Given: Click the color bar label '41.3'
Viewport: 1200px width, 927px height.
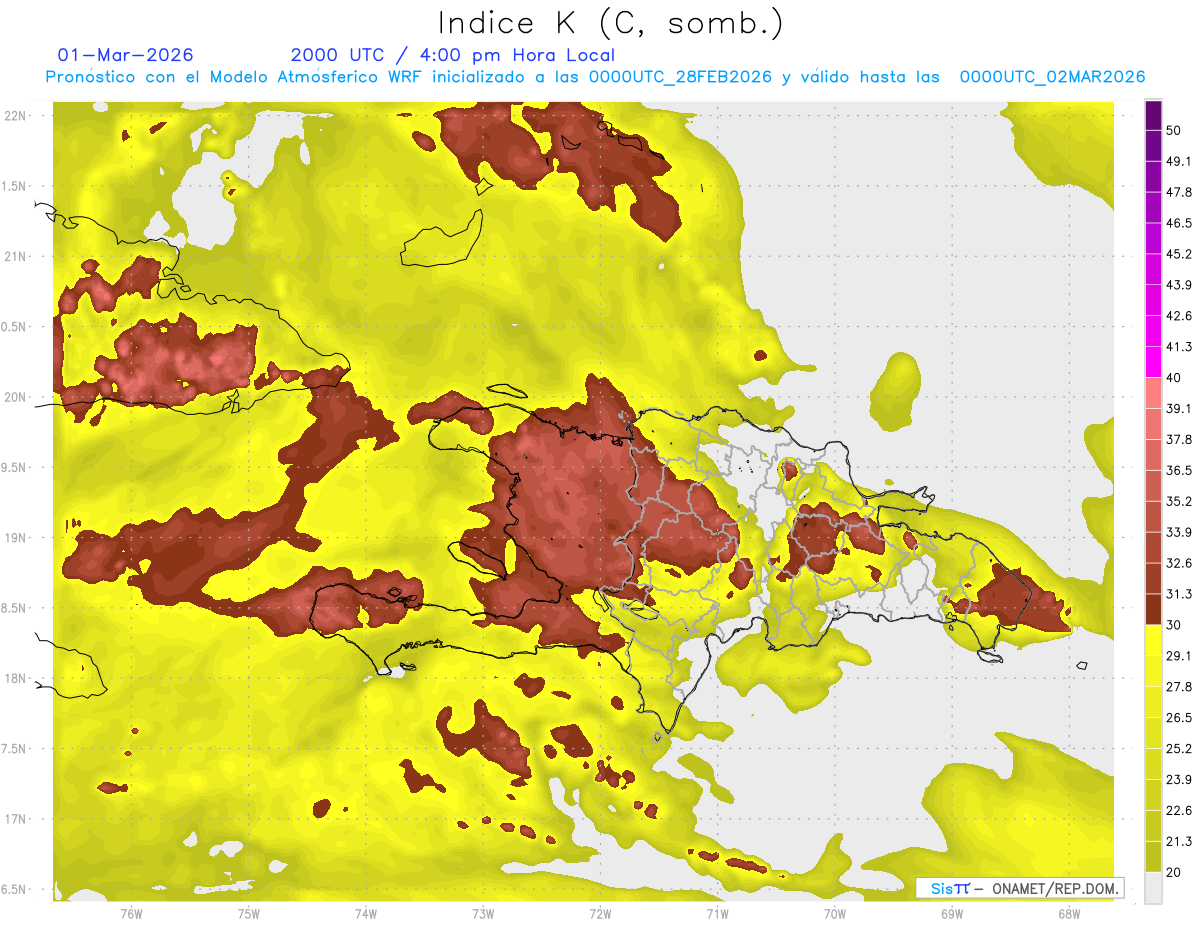Looking at the screenshot, I should [1179, 347].
